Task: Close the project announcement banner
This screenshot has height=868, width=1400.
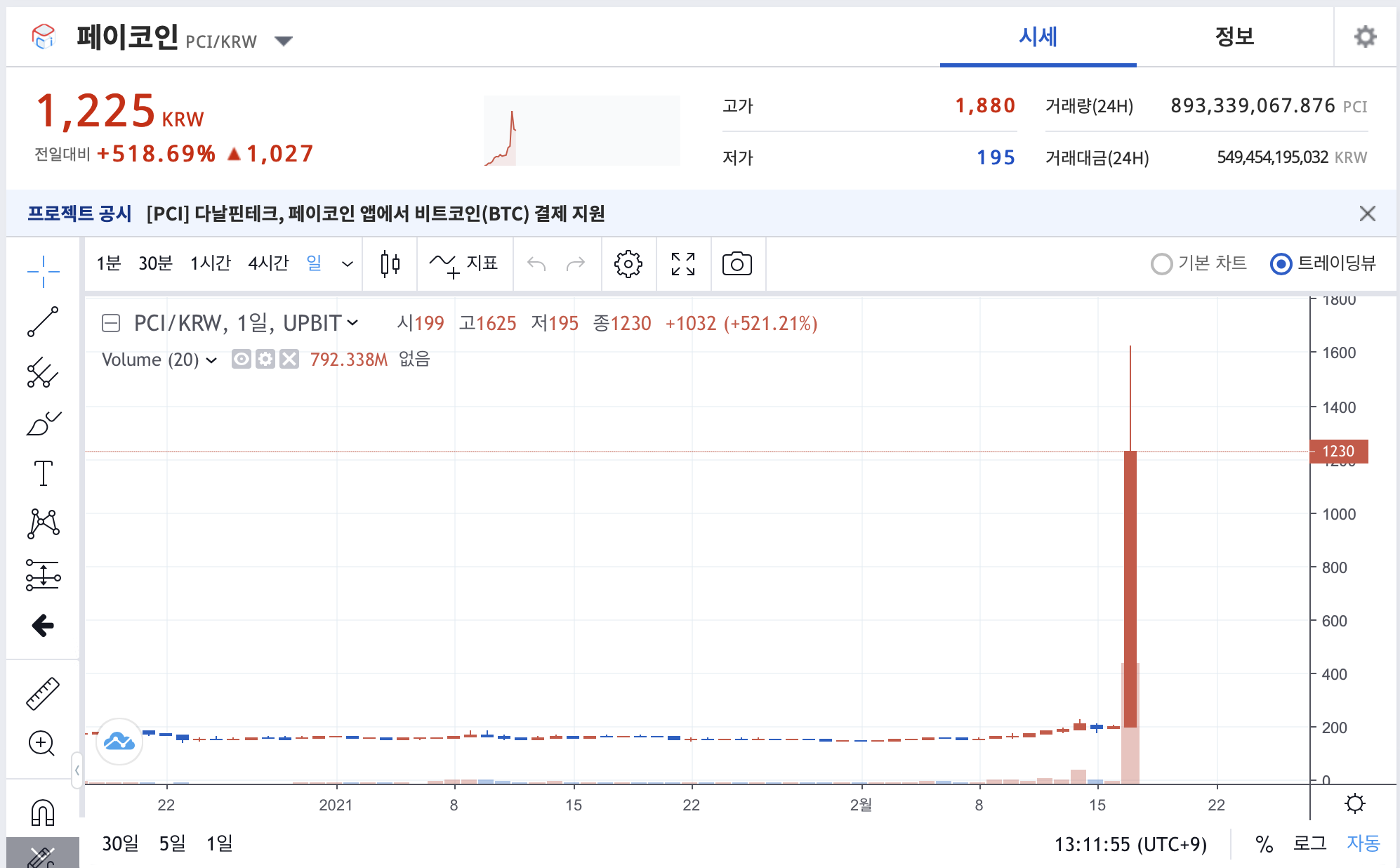Action: pos(1367,213)
